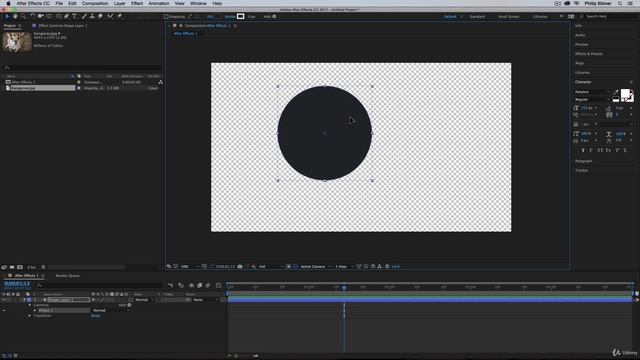This screenshot has height=360, width=640.
Task: Open the Active Camera view dropdown
Action: point(315,267)
